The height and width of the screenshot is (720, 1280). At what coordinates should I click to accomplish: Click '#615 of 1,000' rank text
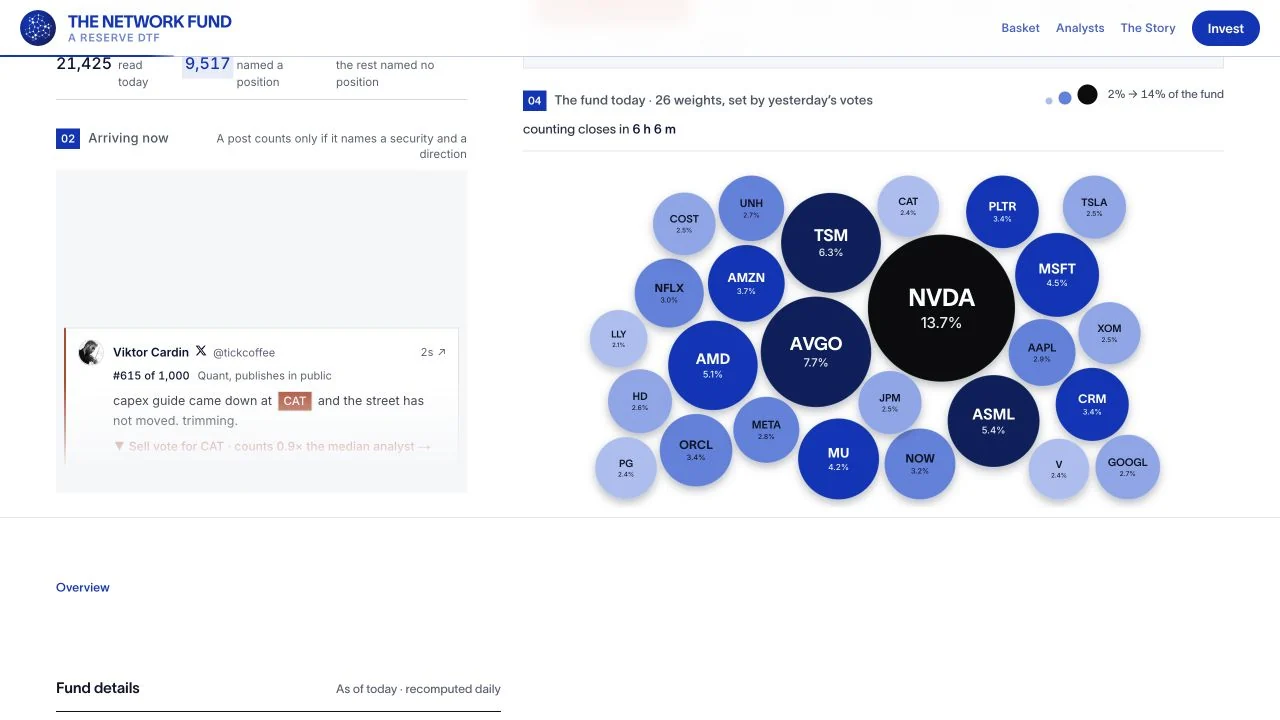(151, 376)
